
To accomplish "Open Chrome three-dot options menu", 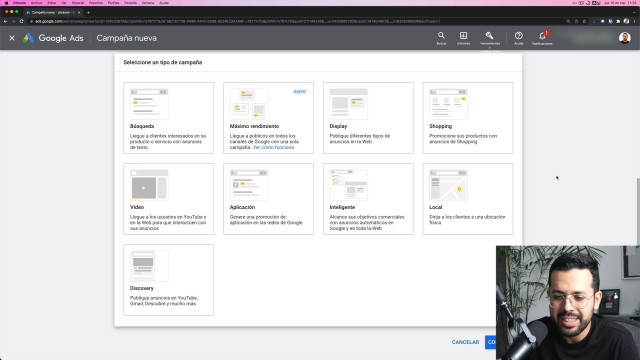I will (634, 21).
